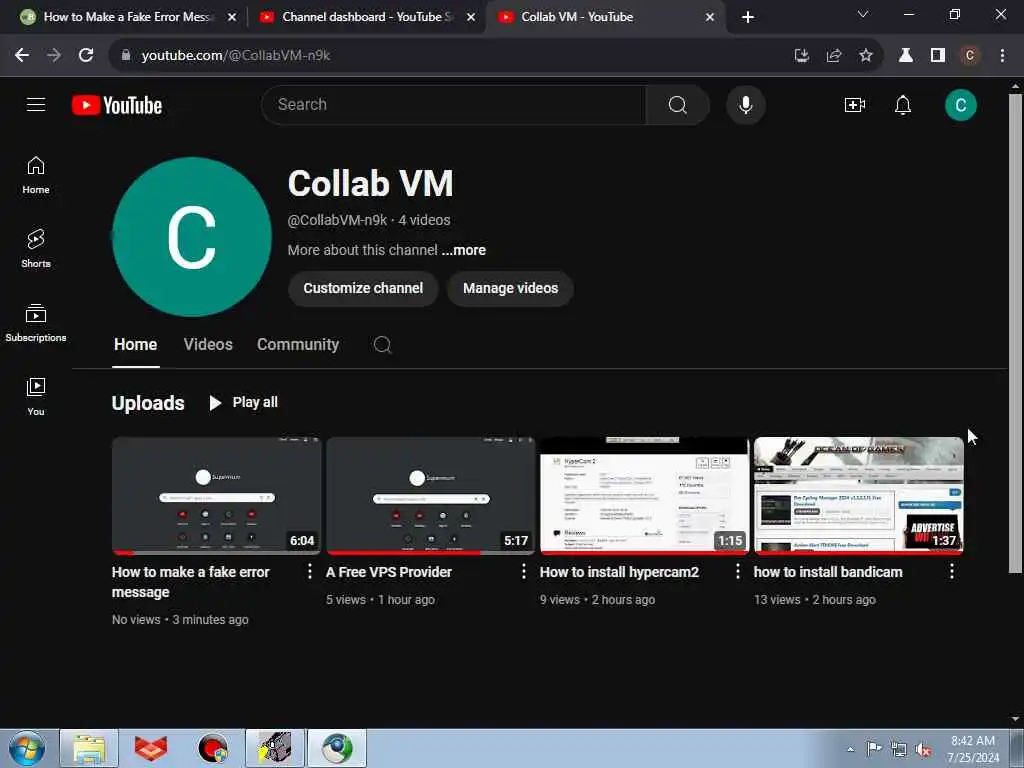
Task: Switch to How to Make a Fake Error Message tab
Action: pyautogui.click(x=127, y=17)
